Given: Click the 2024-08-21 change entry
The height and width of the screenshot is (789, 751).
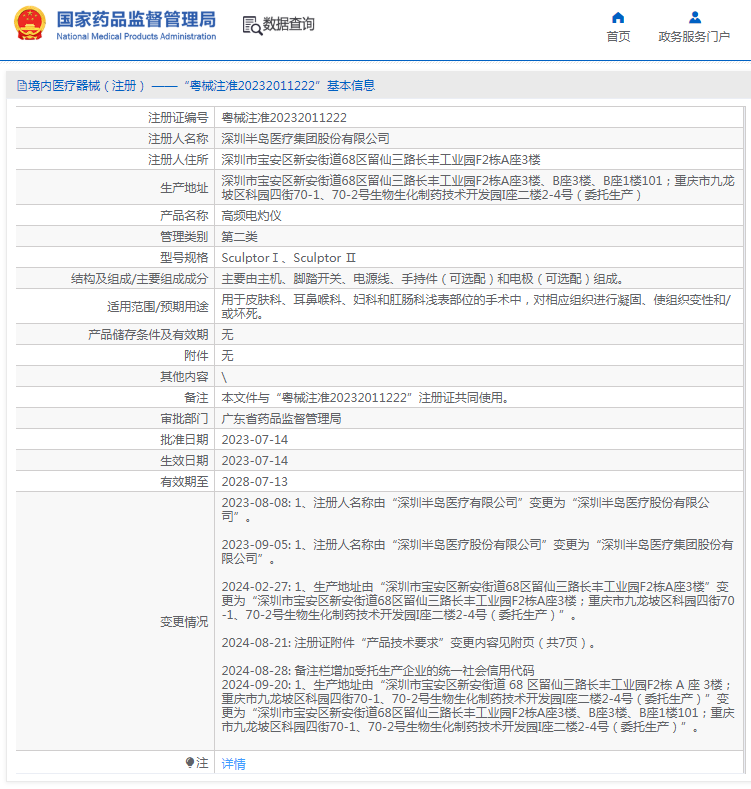Looking at the screenshot, I should click(x=408, y=643).
